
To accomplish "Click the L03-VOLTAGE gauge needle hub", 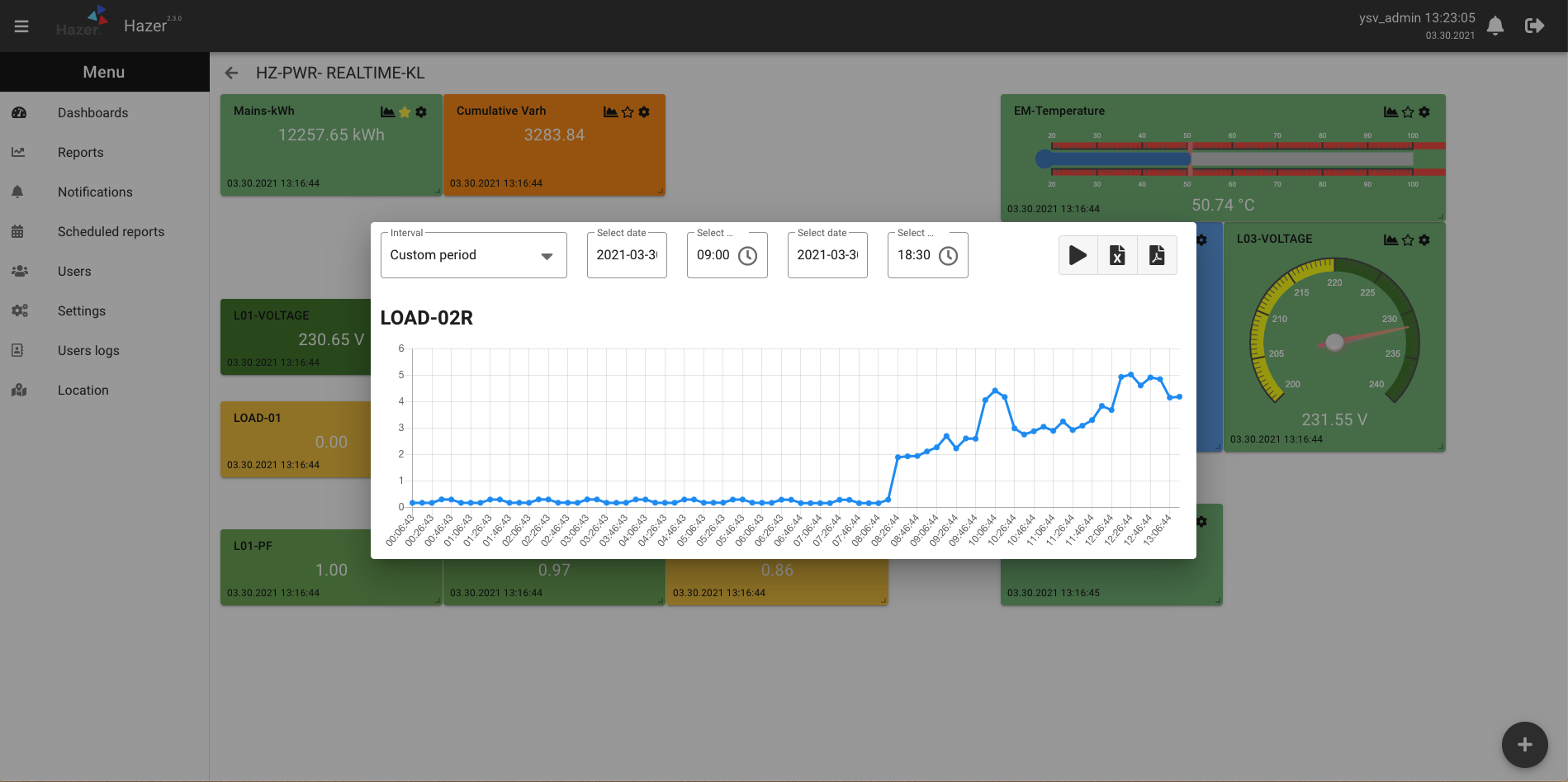I will [1334, 342].
